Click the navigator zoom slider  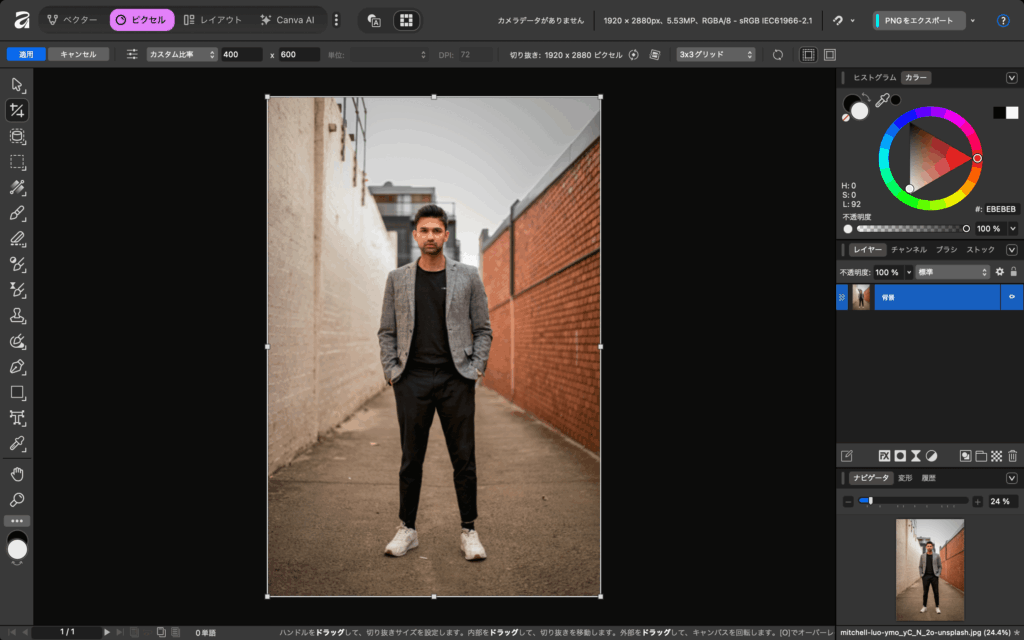[914, 500]
